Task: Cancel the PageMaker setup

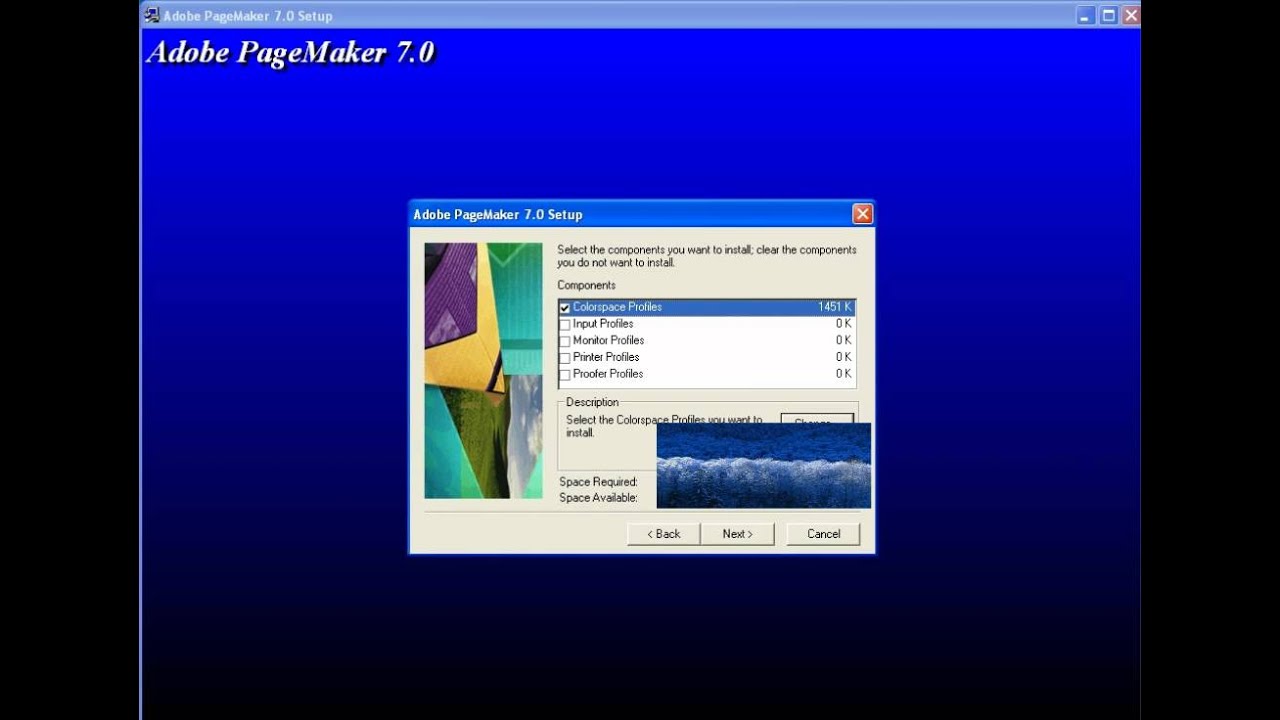Action: pos(823,534)
